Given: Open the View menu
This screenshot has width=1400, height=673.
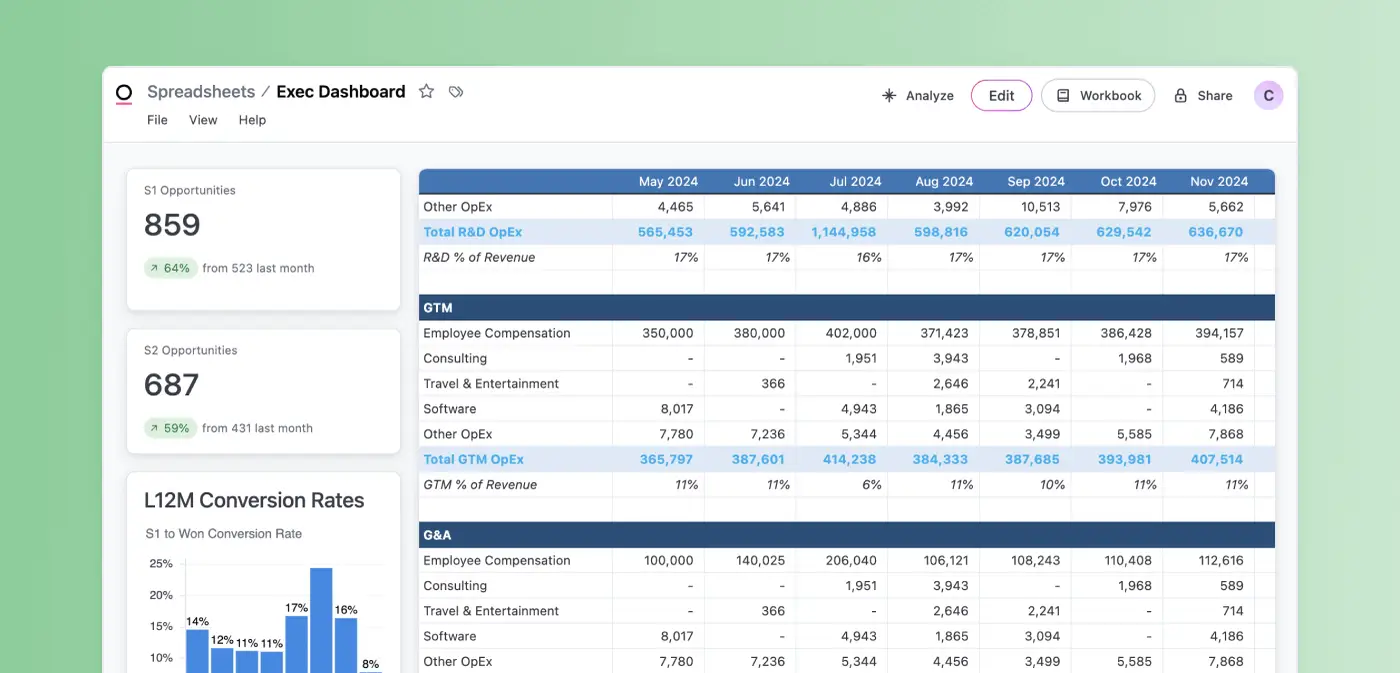Looking at the screenshot, I should [x=203, y=120].
